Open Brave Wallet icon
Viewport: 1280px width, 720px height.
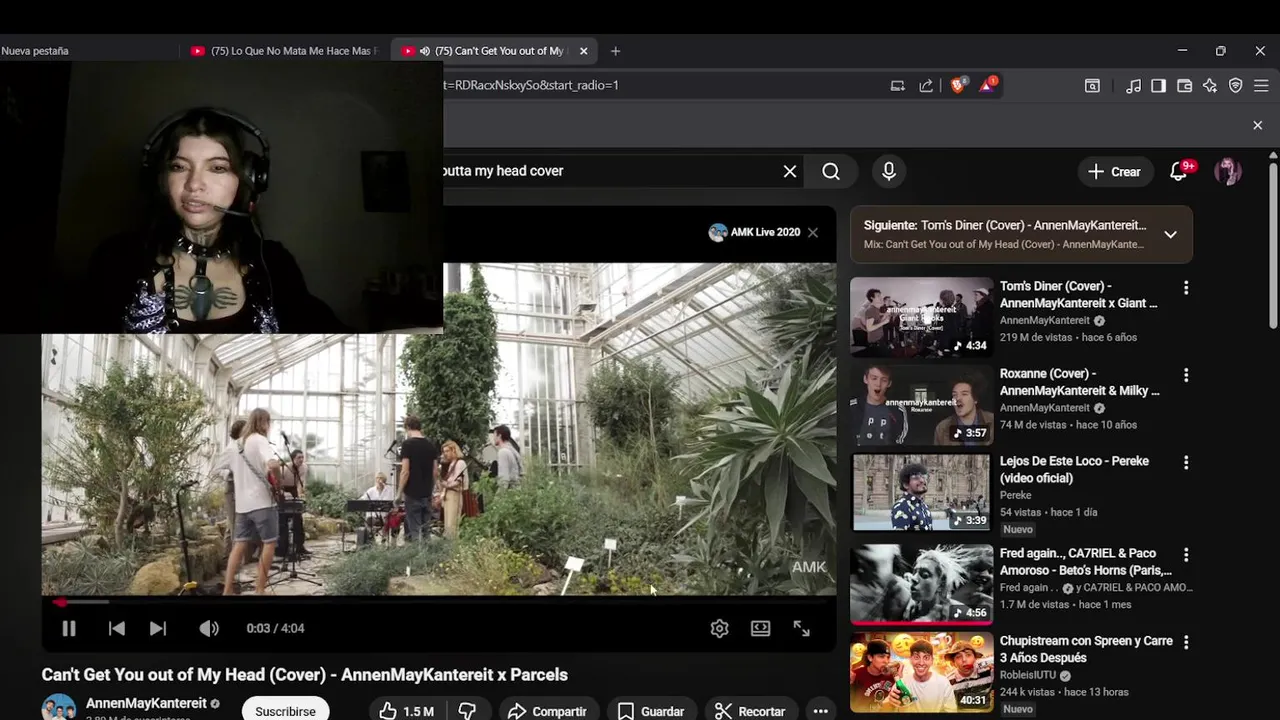pos(1184,86)
